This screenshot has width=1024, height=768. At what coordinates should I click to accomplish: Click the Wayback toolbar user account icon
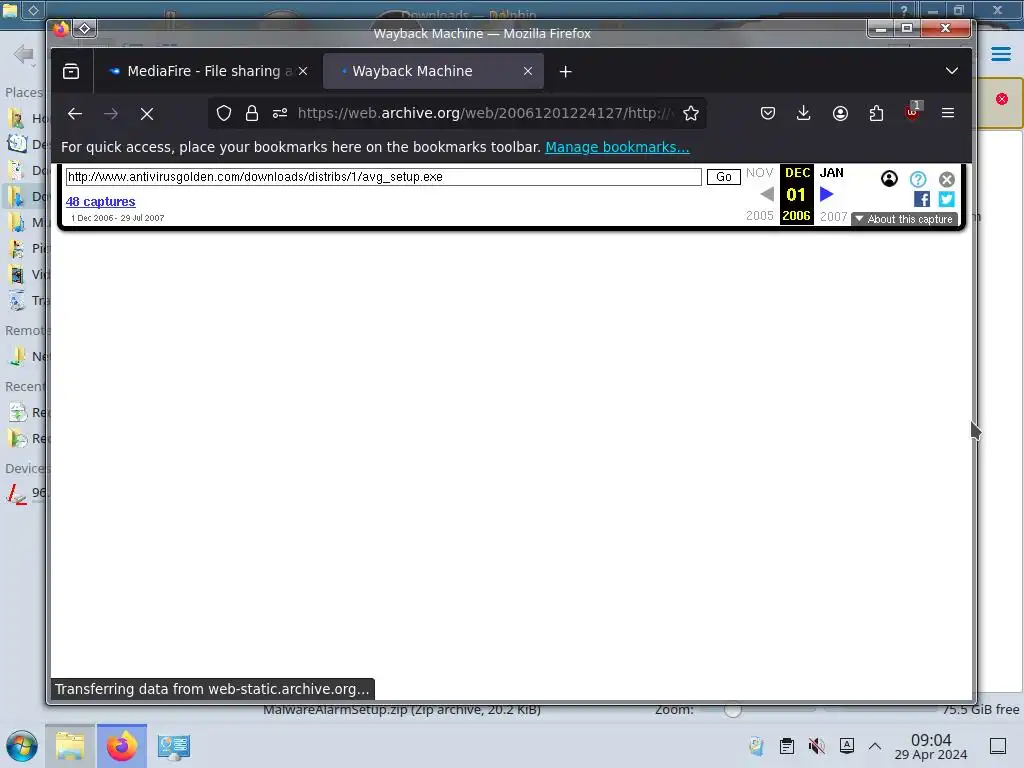(889, 178)
